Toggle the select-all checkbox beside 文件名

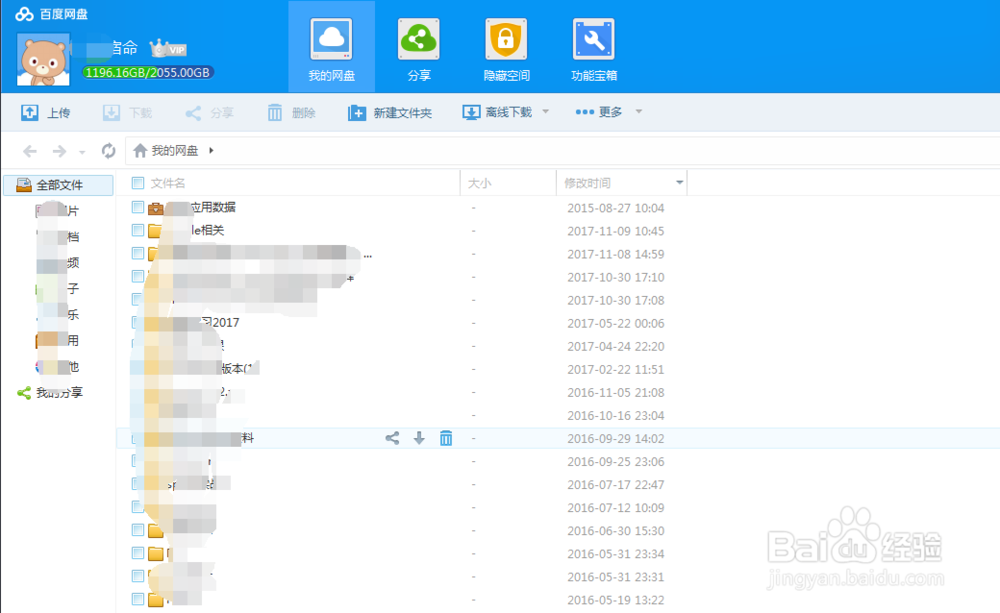pos(136,184)
